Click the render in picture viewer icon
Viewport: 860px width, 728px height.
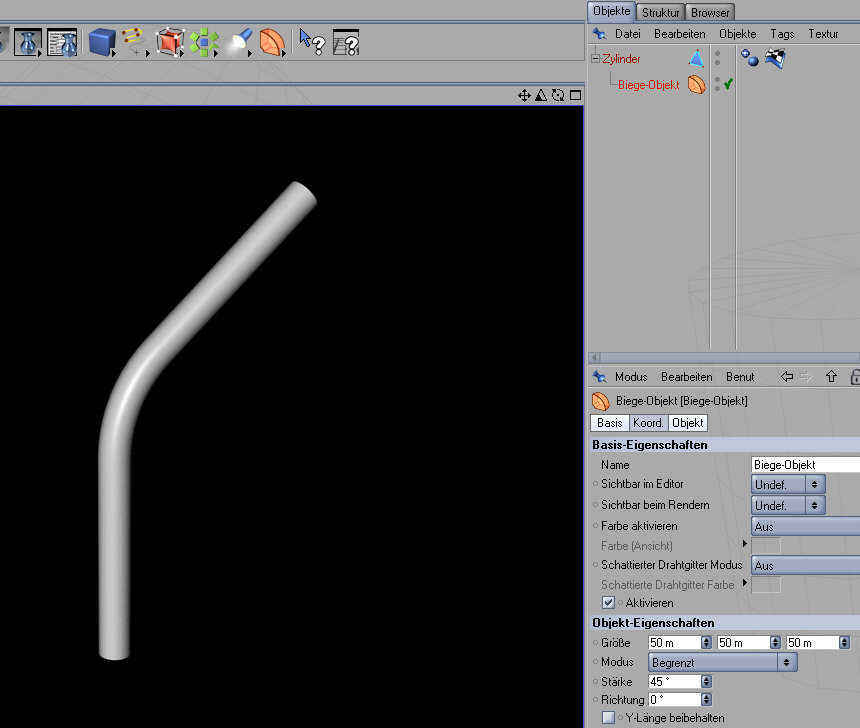click(27, 43)
